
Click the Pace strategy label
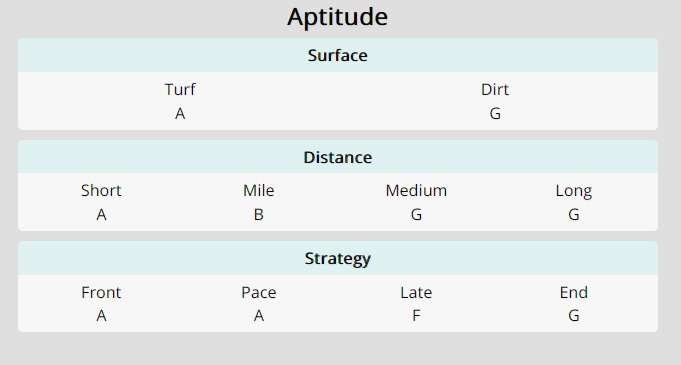click(258, 292)
